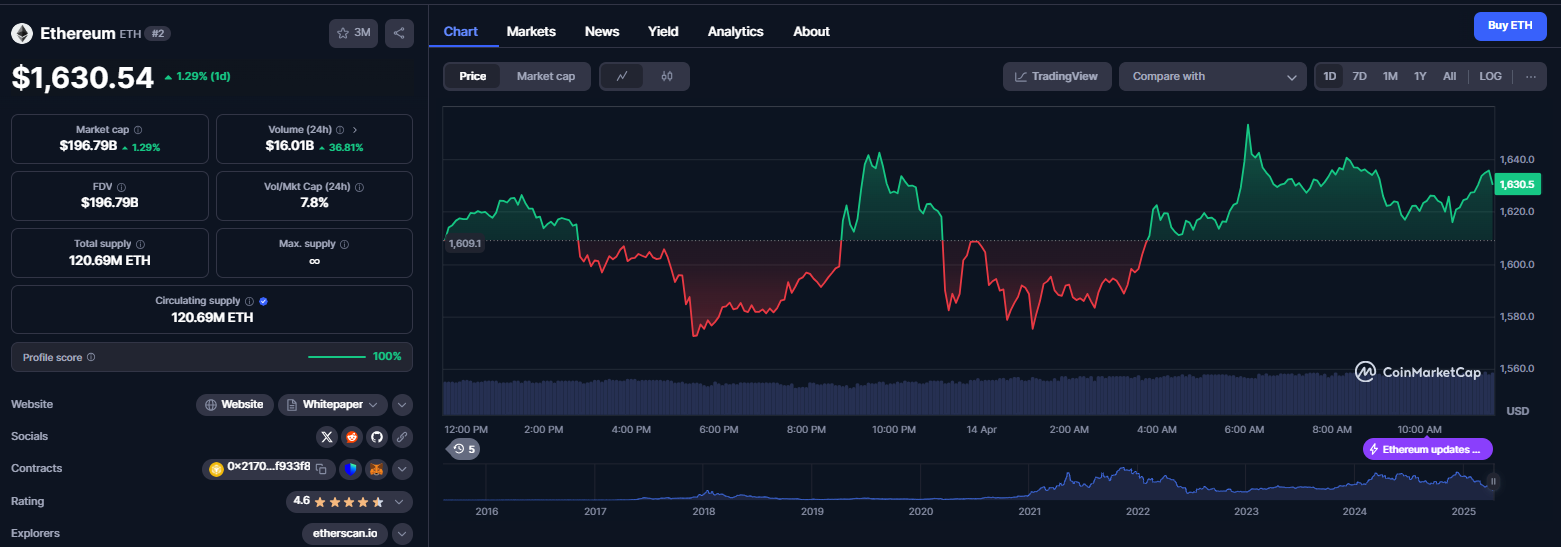
Task: Click info icon beside Total supply
Action: point(140,244)
